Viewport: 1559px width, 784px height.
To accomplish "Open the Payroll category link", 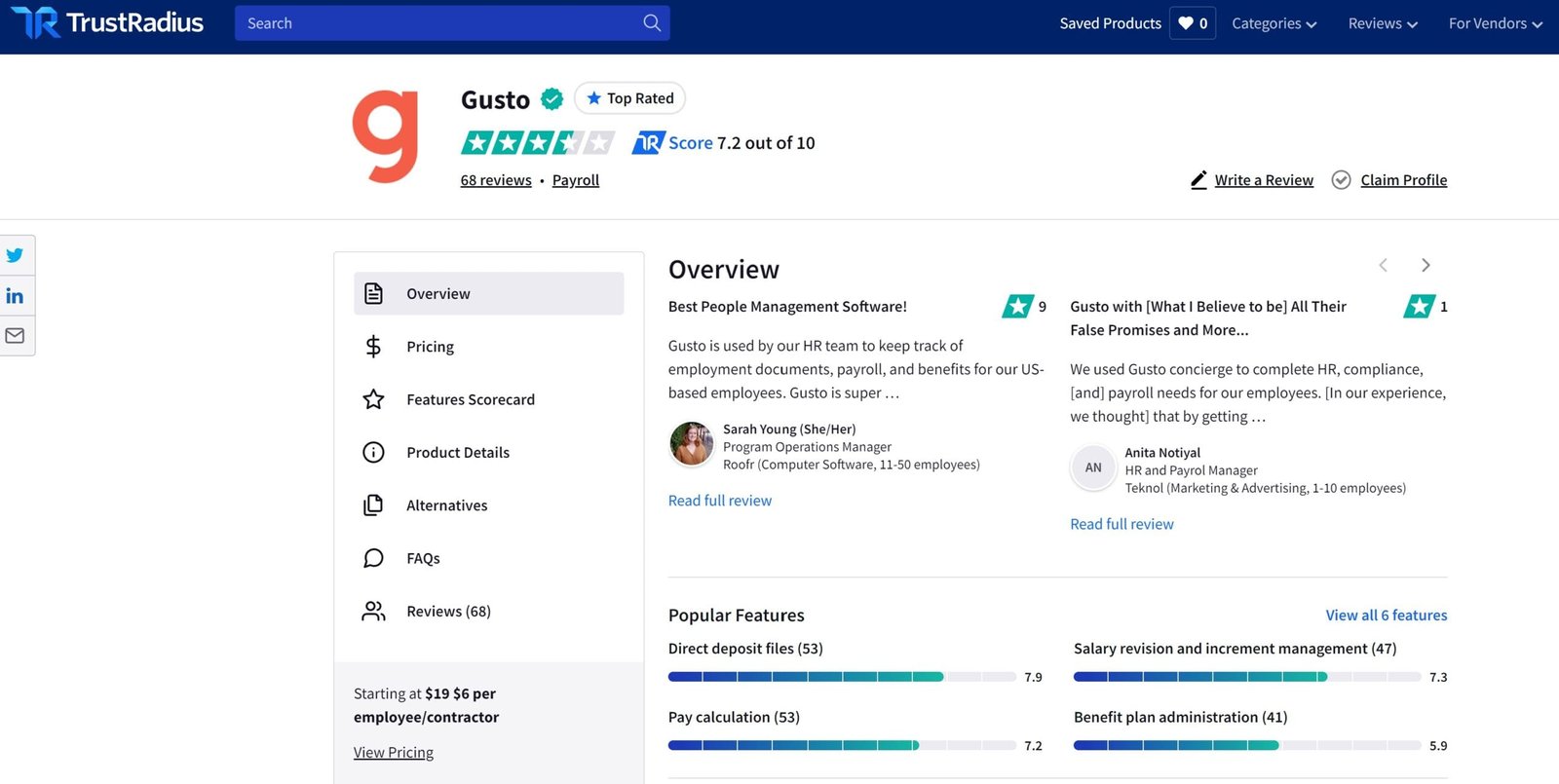I will [x=576, y=180].
